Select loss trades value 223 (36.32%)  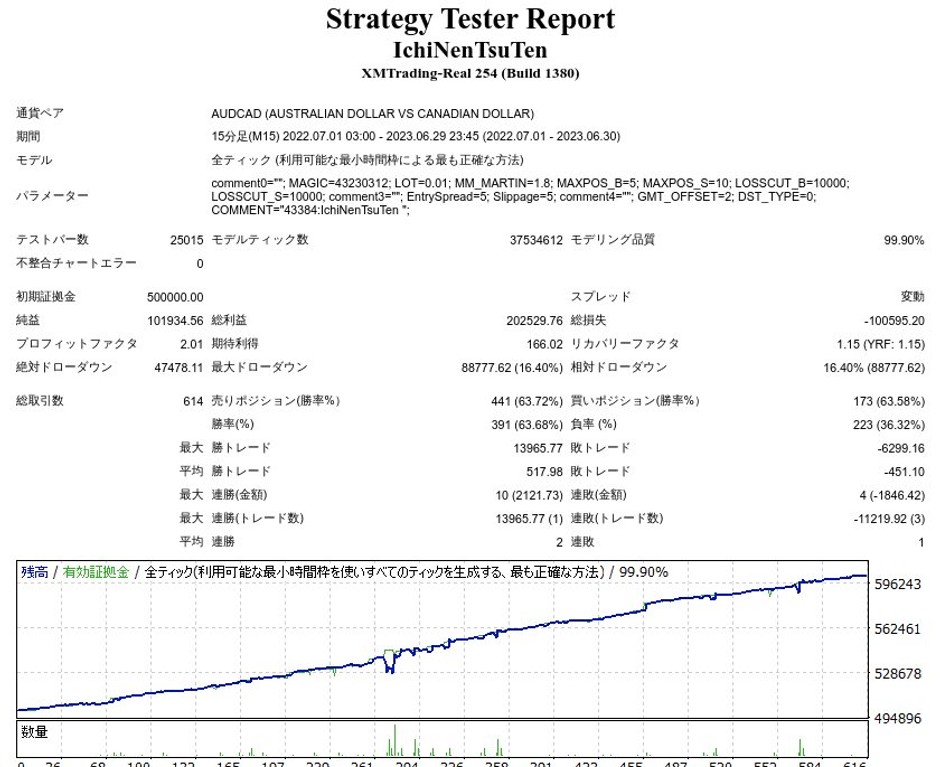pos(888,425)
